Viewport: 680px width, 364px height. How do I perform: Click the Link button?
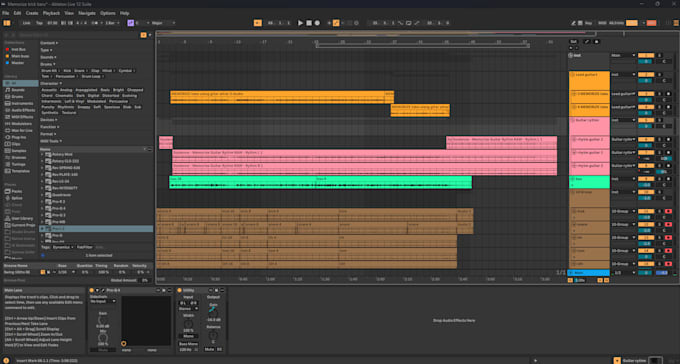click(27, 23)
